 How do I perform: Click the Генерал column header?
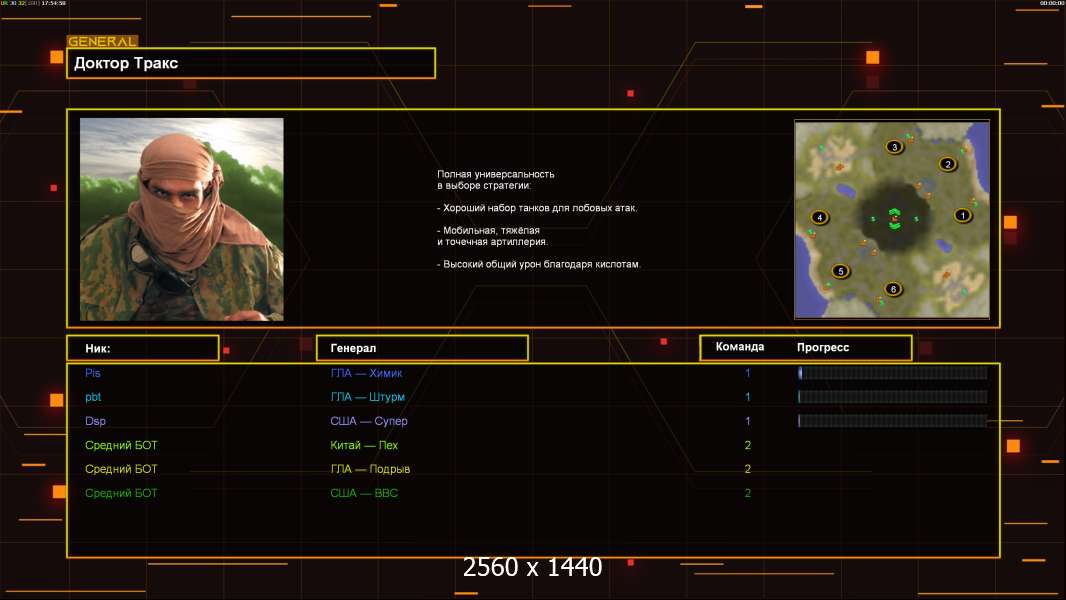point(421,348)
